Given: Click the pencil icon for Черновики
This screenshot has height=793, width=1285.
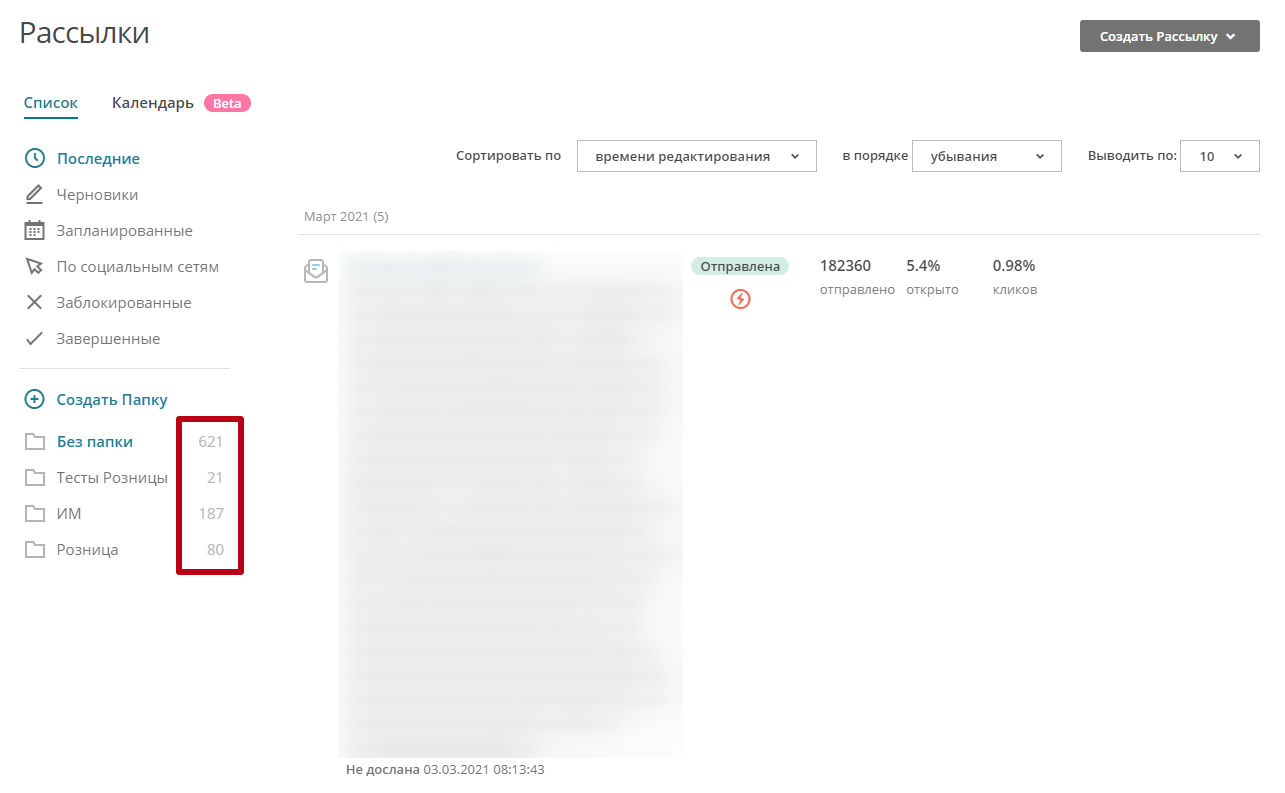Looking at the screenshot, I should (x=35, y=194).
